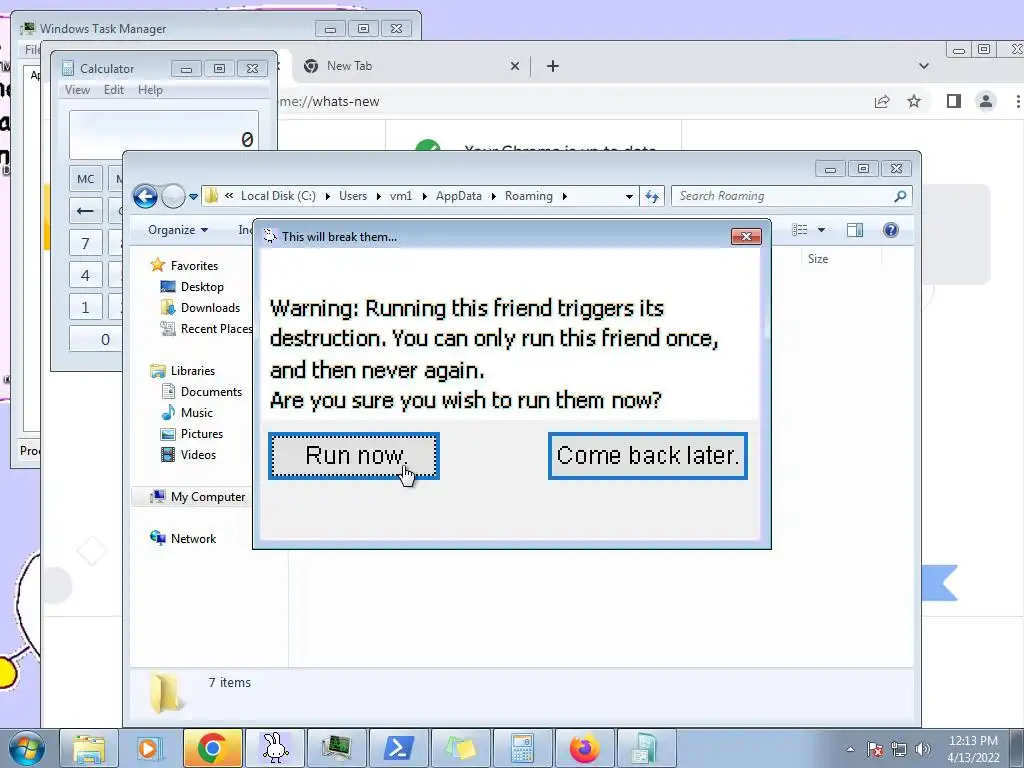Bookmark this page with the star icon
1024x768 pixels.
pos(914,101)
